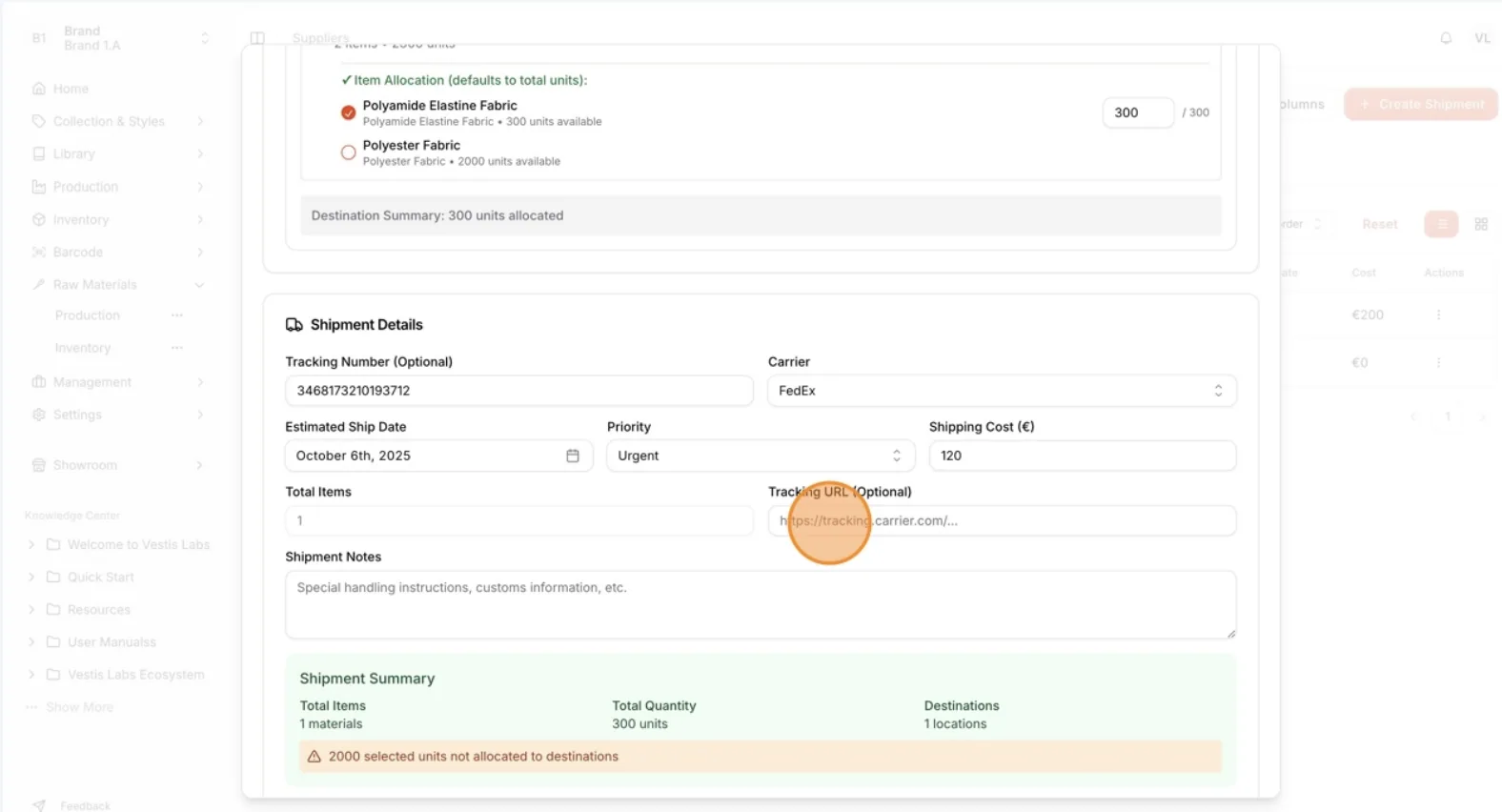The height and width of the screenshot is (812, 1502).
Task: Click the Showroom store icon
Action: 39,465
